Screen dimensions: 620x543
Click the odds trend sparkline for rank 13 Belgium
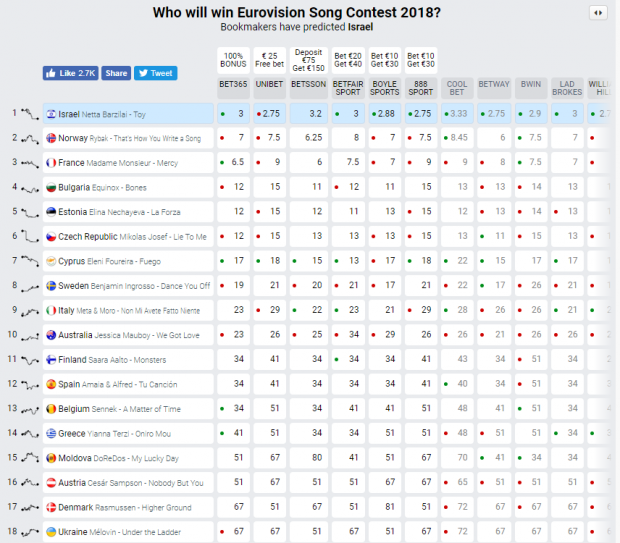pos(30,410)
